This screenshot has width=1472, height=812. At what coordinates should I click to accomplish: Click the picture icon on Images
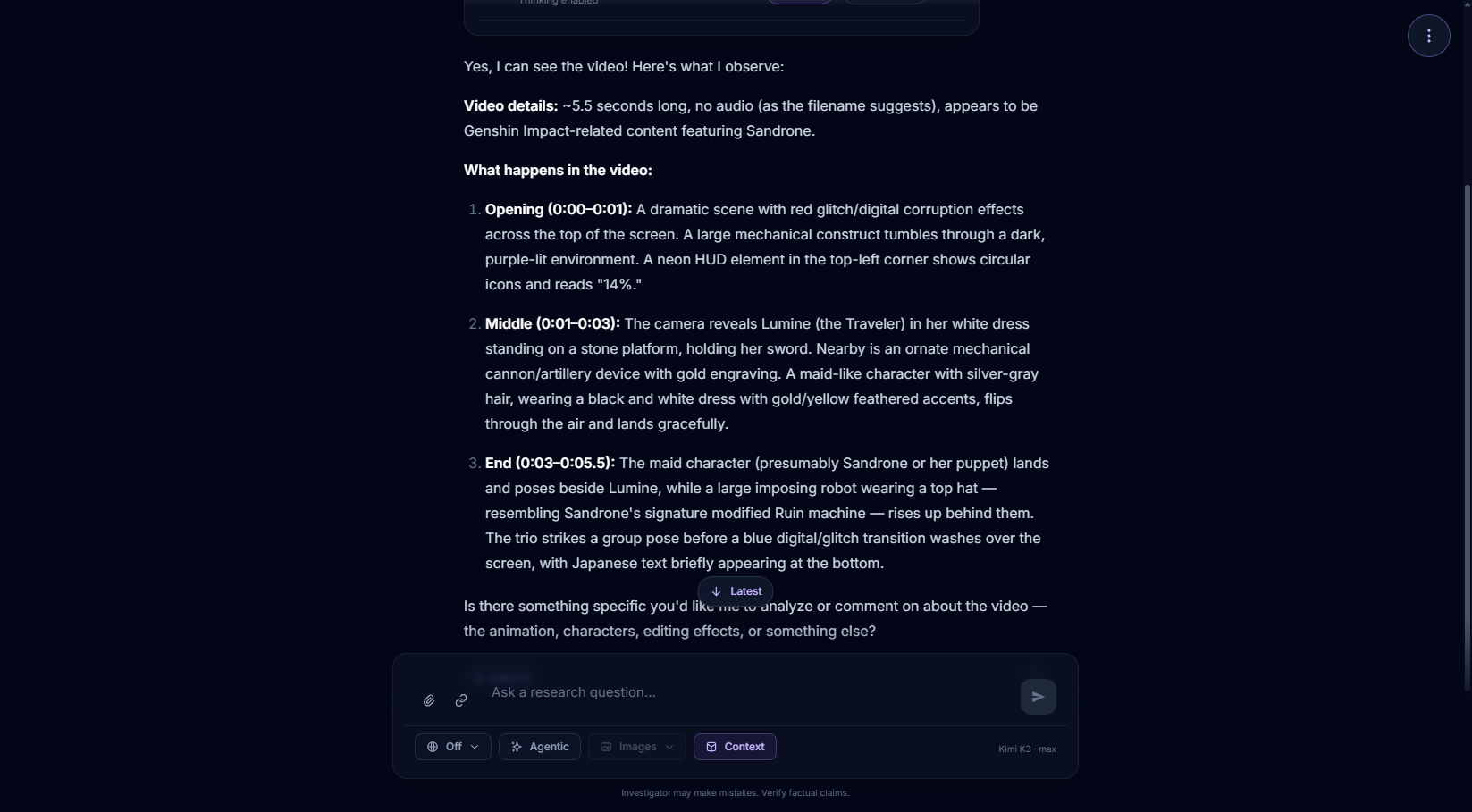[606, 747]
